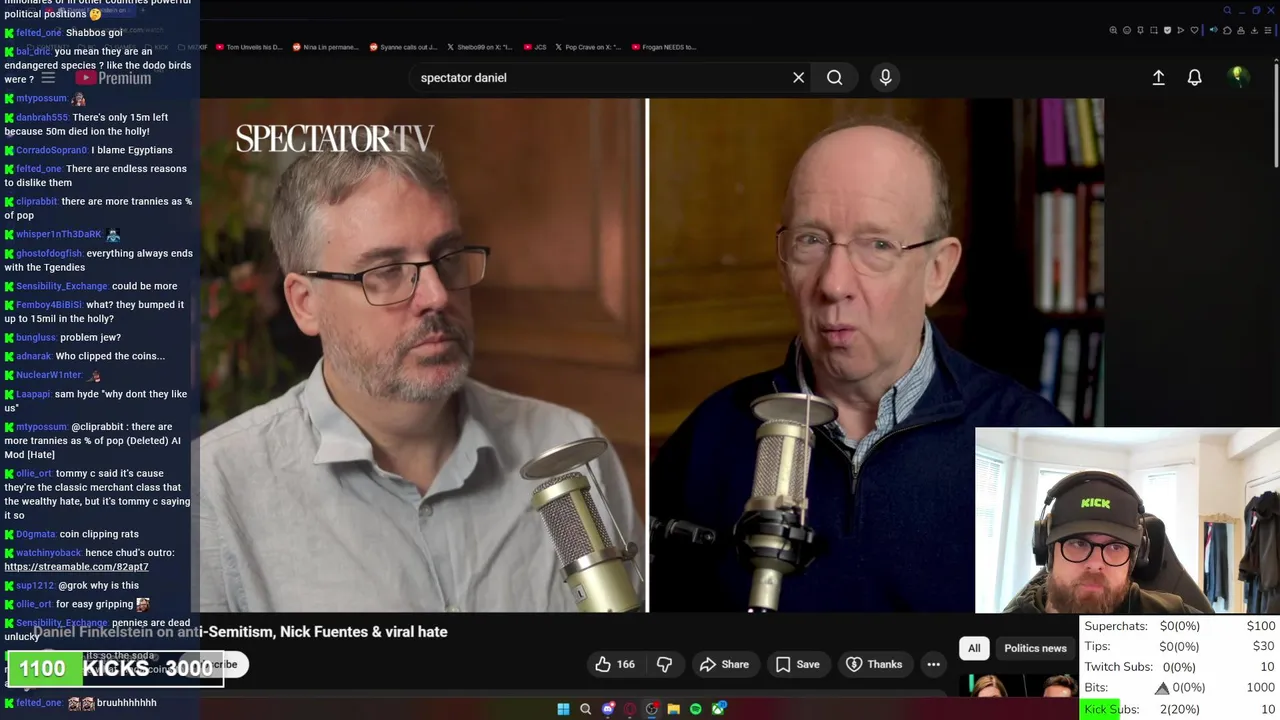The width and height of the screenshot is (1280, 720).
Task: Open browser easy setup lines icon
Action: [x=1268, y=30]
